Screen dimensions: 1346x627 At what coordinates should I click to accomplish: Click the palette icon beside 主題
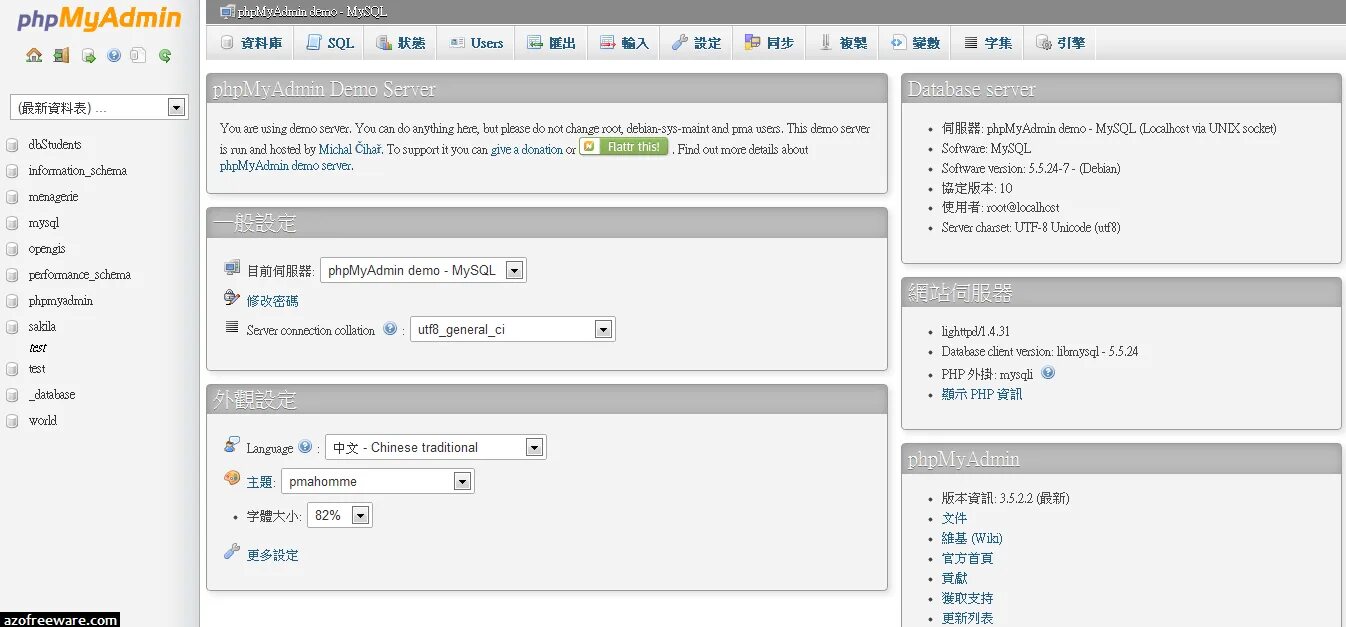[x=232, y=478]
